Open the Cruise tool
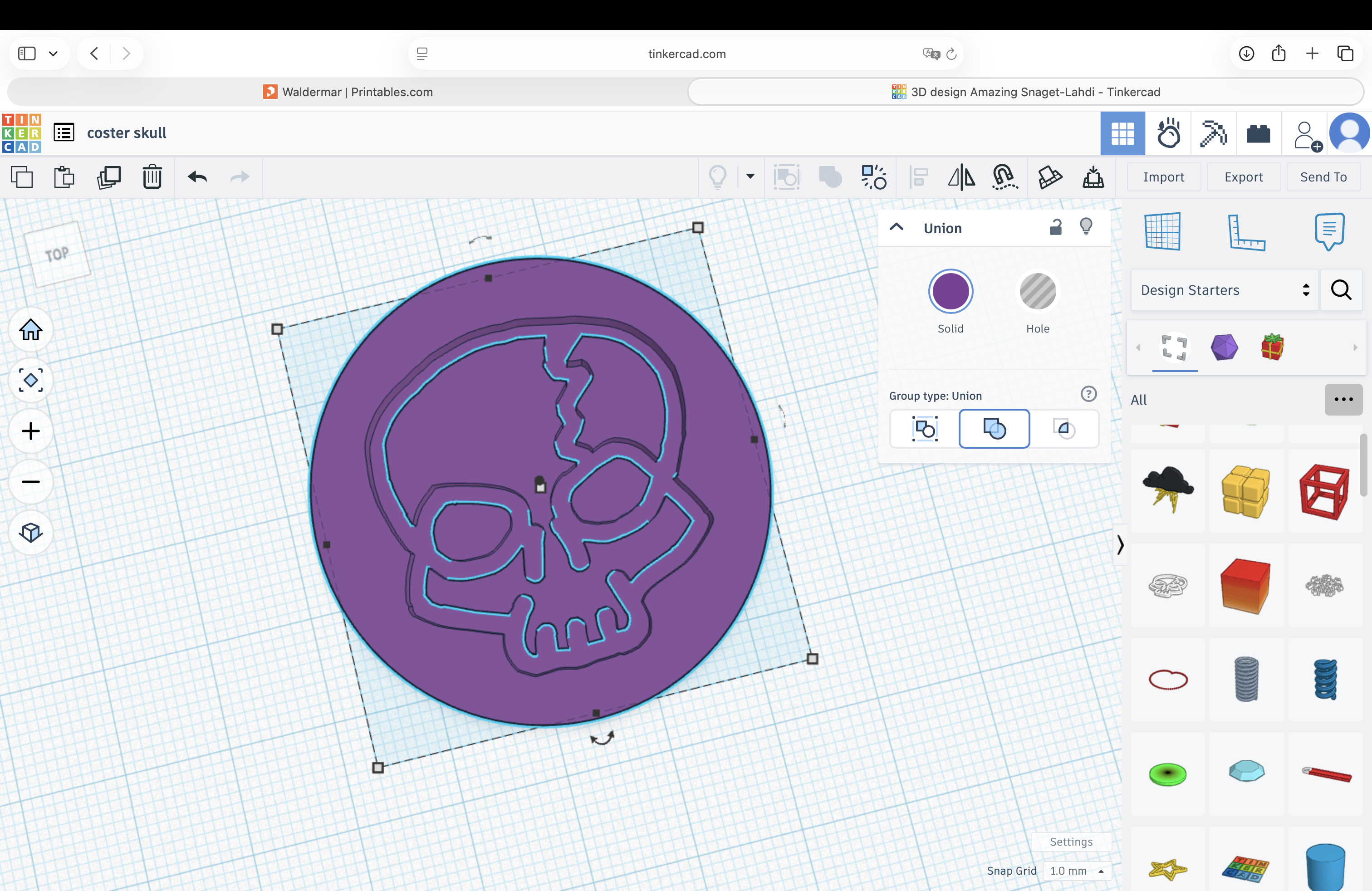 (1005, 177)
